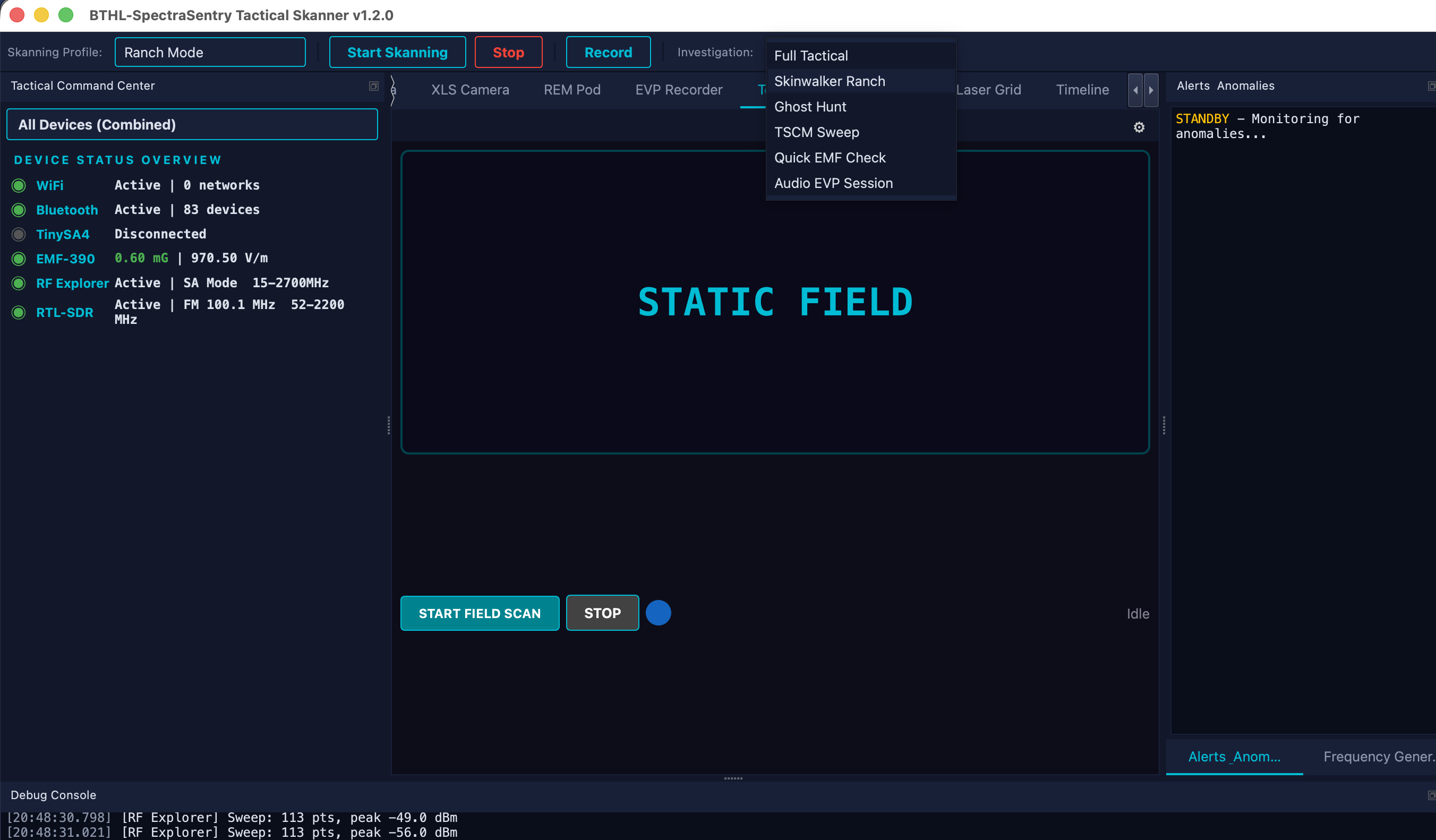Click the WiFi green status indicator
Image resolution: width=1436 pixels, height=840 pixels.
[x=19, y=185]
